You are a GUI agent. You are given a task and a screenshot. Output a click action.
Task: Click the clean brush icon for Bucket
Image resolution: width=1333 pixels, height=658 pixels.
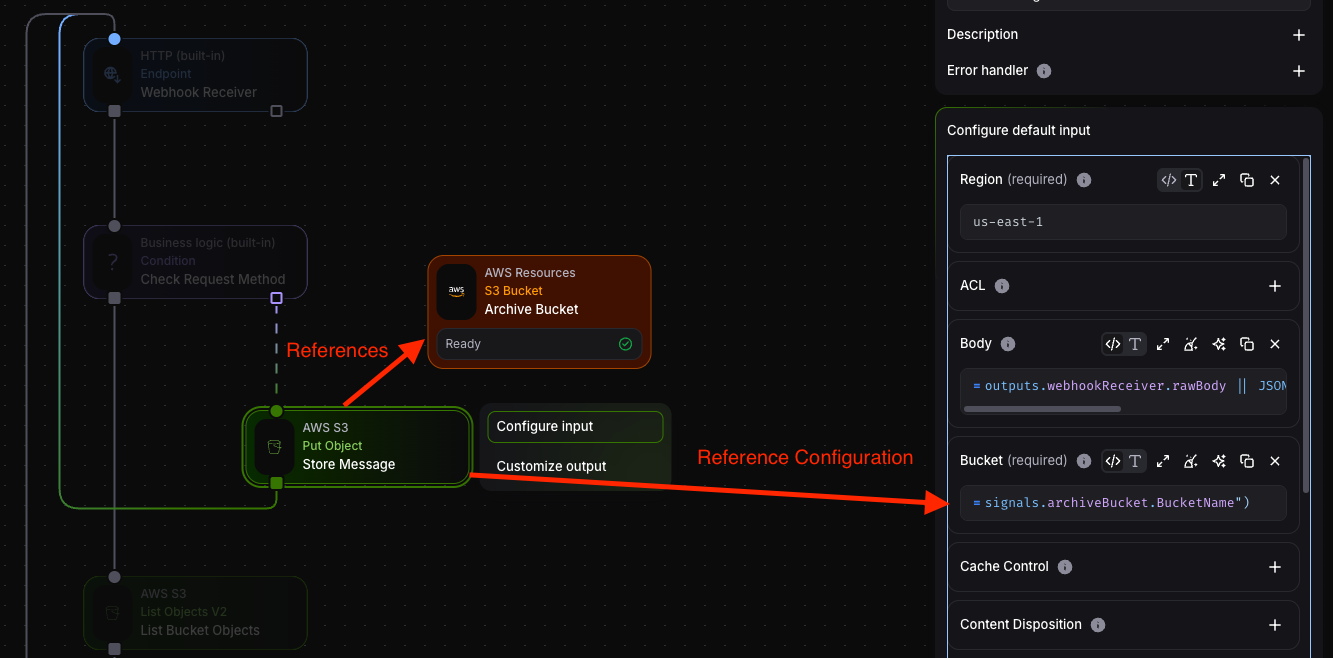point(1191,461)
